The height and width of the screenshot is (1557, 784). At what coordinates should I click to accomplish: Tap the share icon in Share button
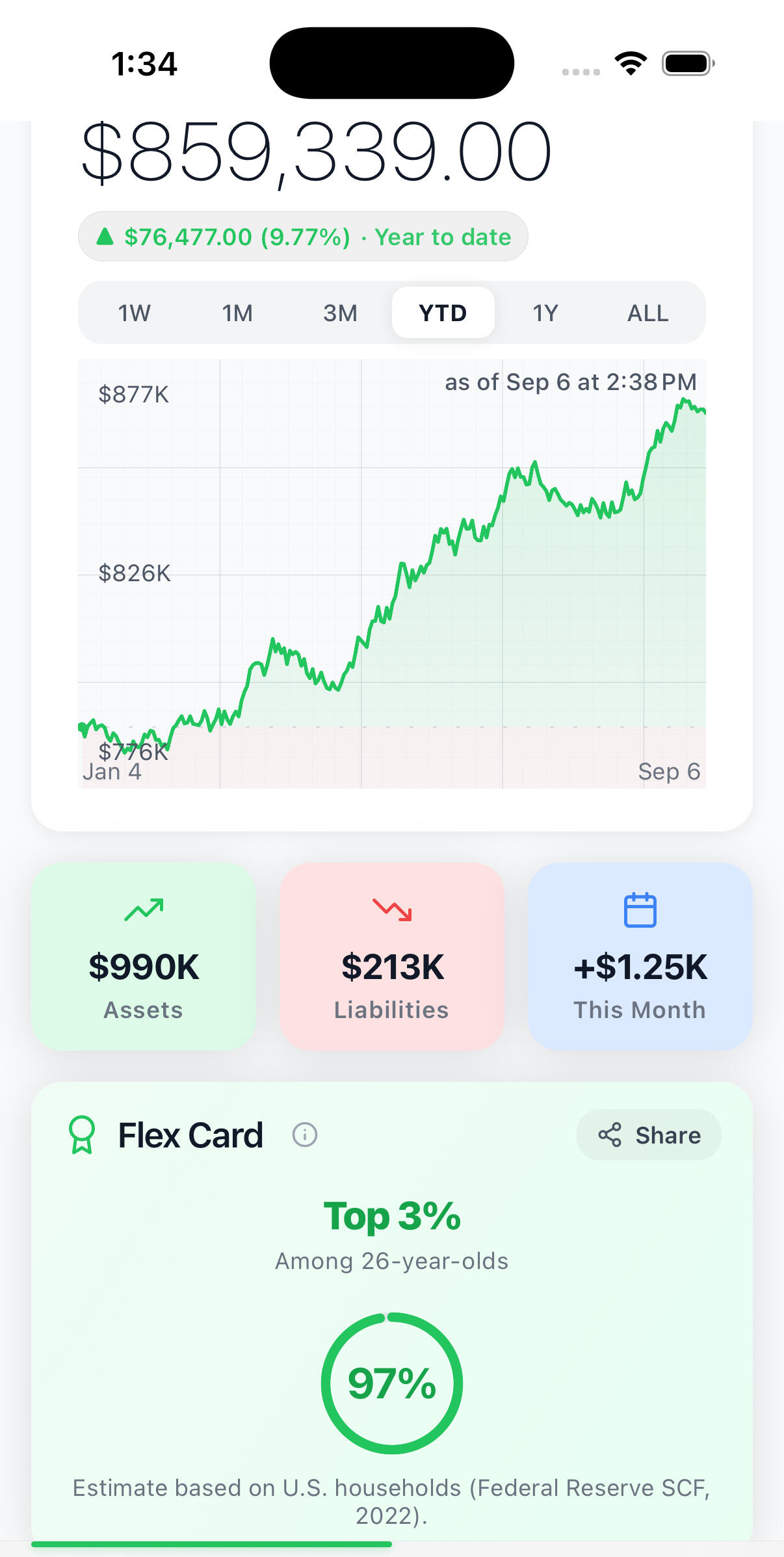pyautogui.click(x=610, y=1135)
